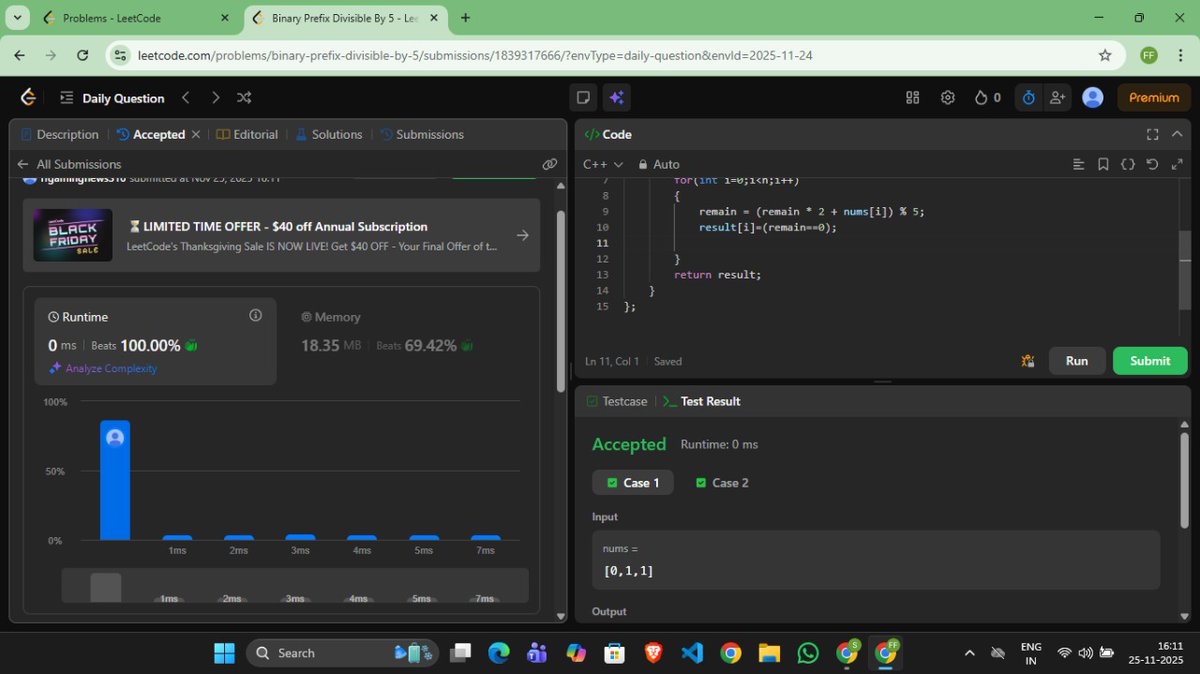Reset code with the undo arrow icon
Image resolution: width=1200 pixels, height=674 pixels.
click(x=1153, y=164)
